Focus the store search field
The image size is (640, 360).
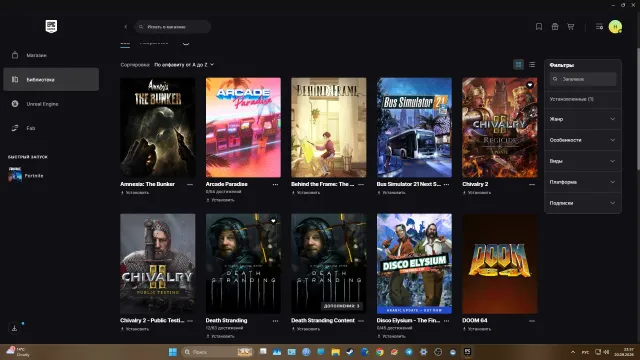pyautogui.click(x=173, y=27)
